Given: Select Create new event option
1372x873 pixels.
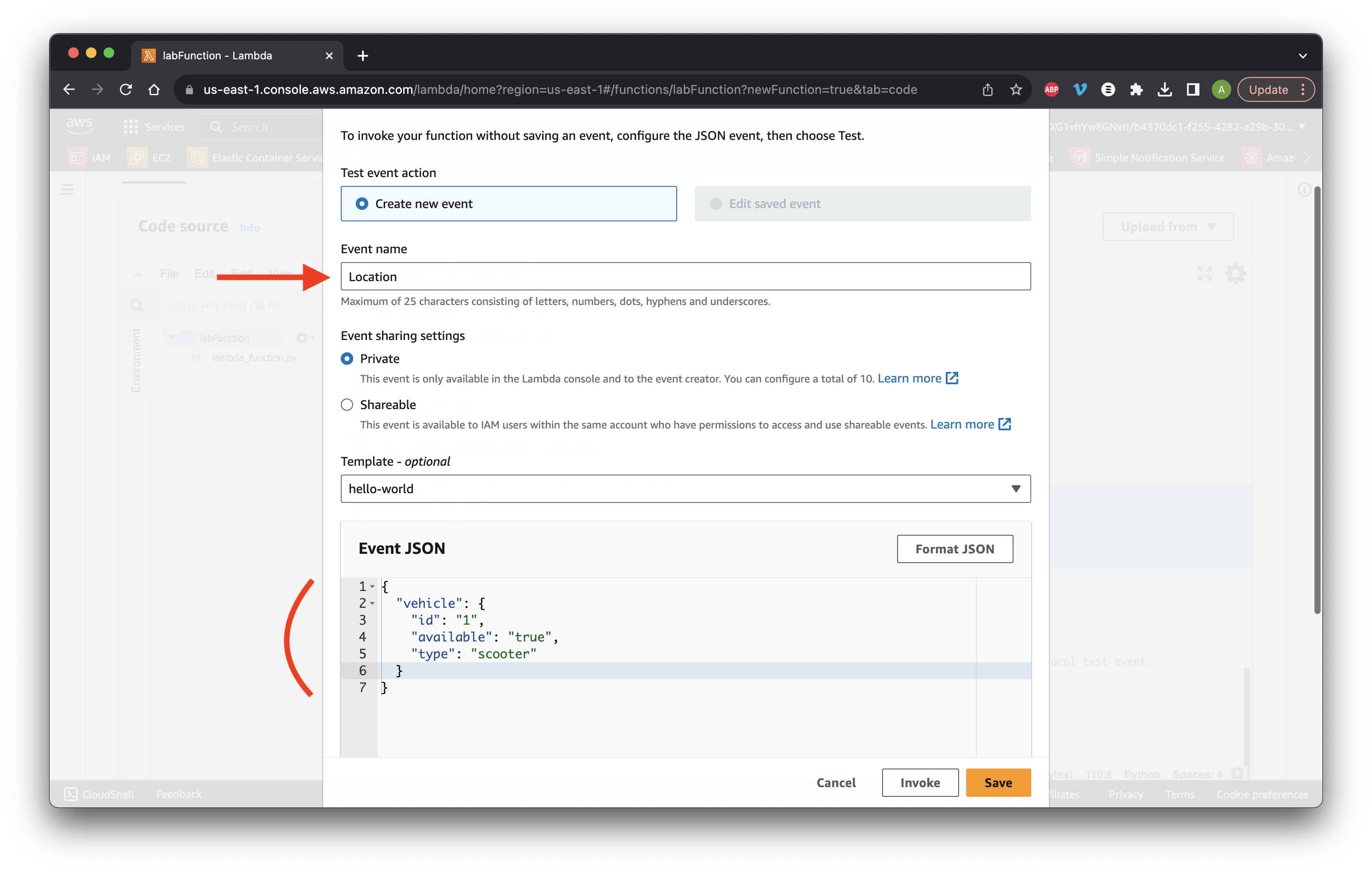Looking at the screenshot, I should click(x=508, y=204).
